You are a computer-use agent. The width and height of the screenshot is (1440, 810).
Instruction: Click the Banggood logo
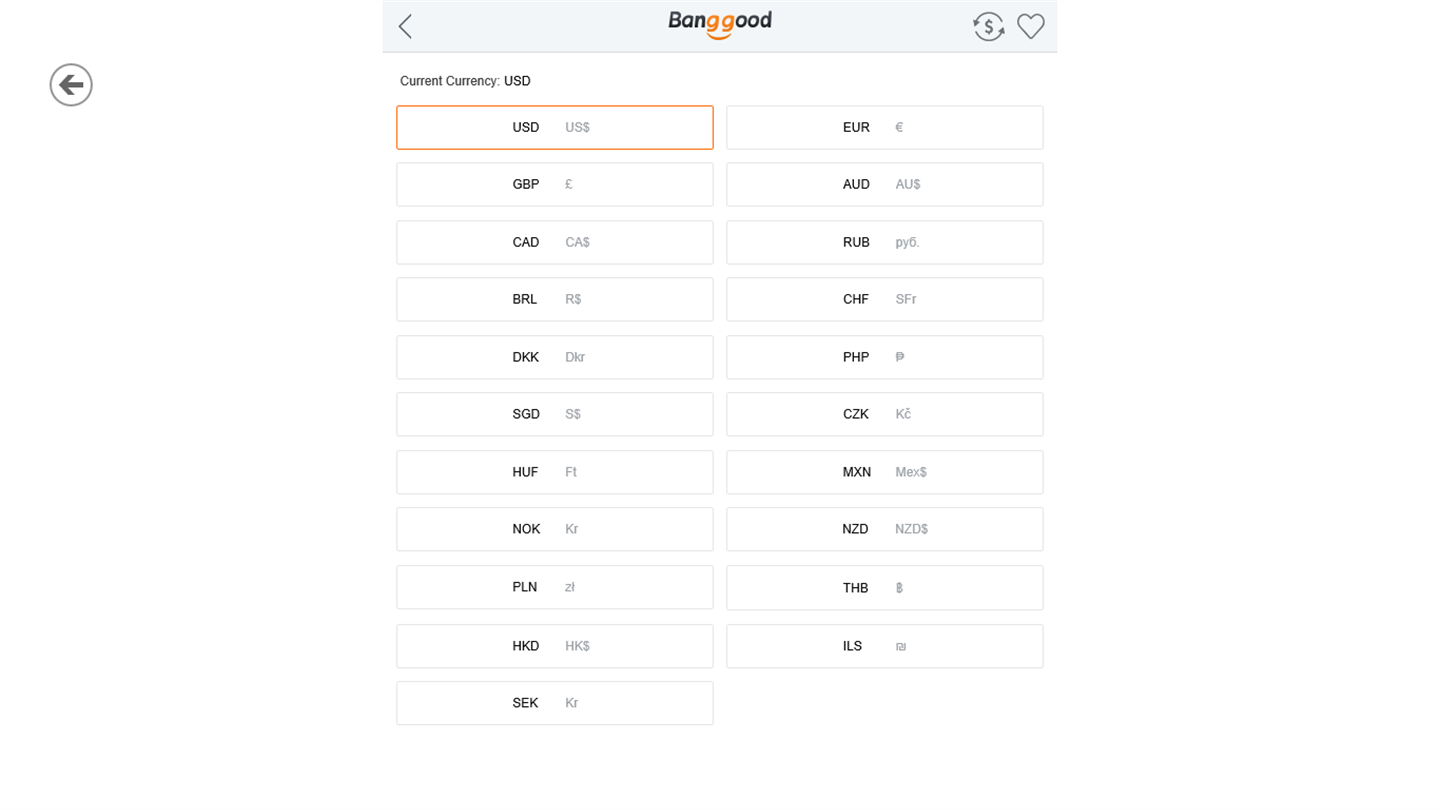[720, 23]
